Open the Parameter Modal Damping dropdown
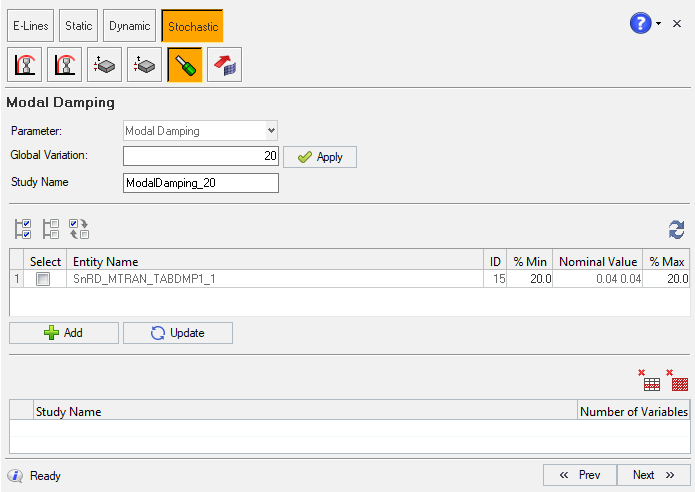Viewport: 695px width, 492px height. click(200, 131)
